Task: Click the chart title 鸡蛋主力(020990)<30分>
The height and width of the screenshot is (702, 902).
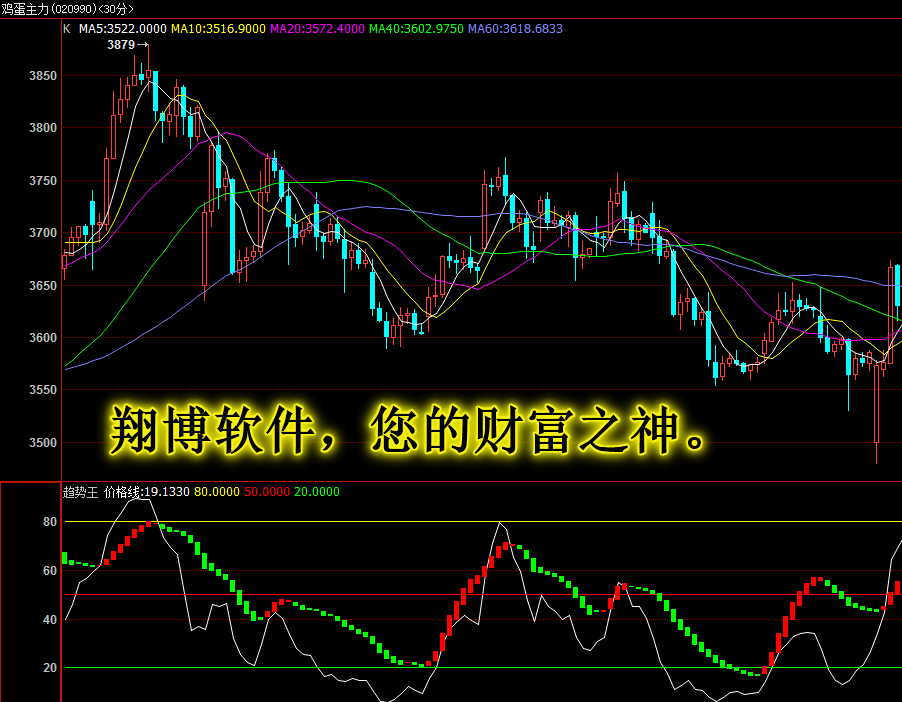Action: point(67,9)
